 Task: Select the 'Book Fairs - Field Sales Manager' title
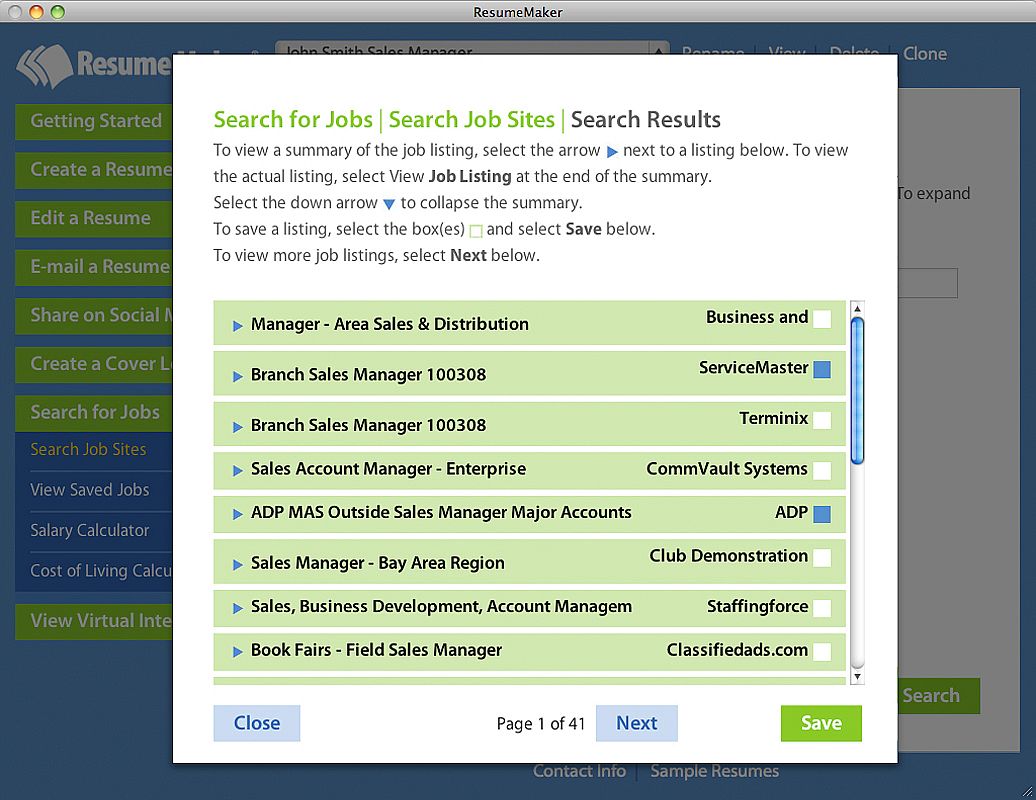click(377, 651)
